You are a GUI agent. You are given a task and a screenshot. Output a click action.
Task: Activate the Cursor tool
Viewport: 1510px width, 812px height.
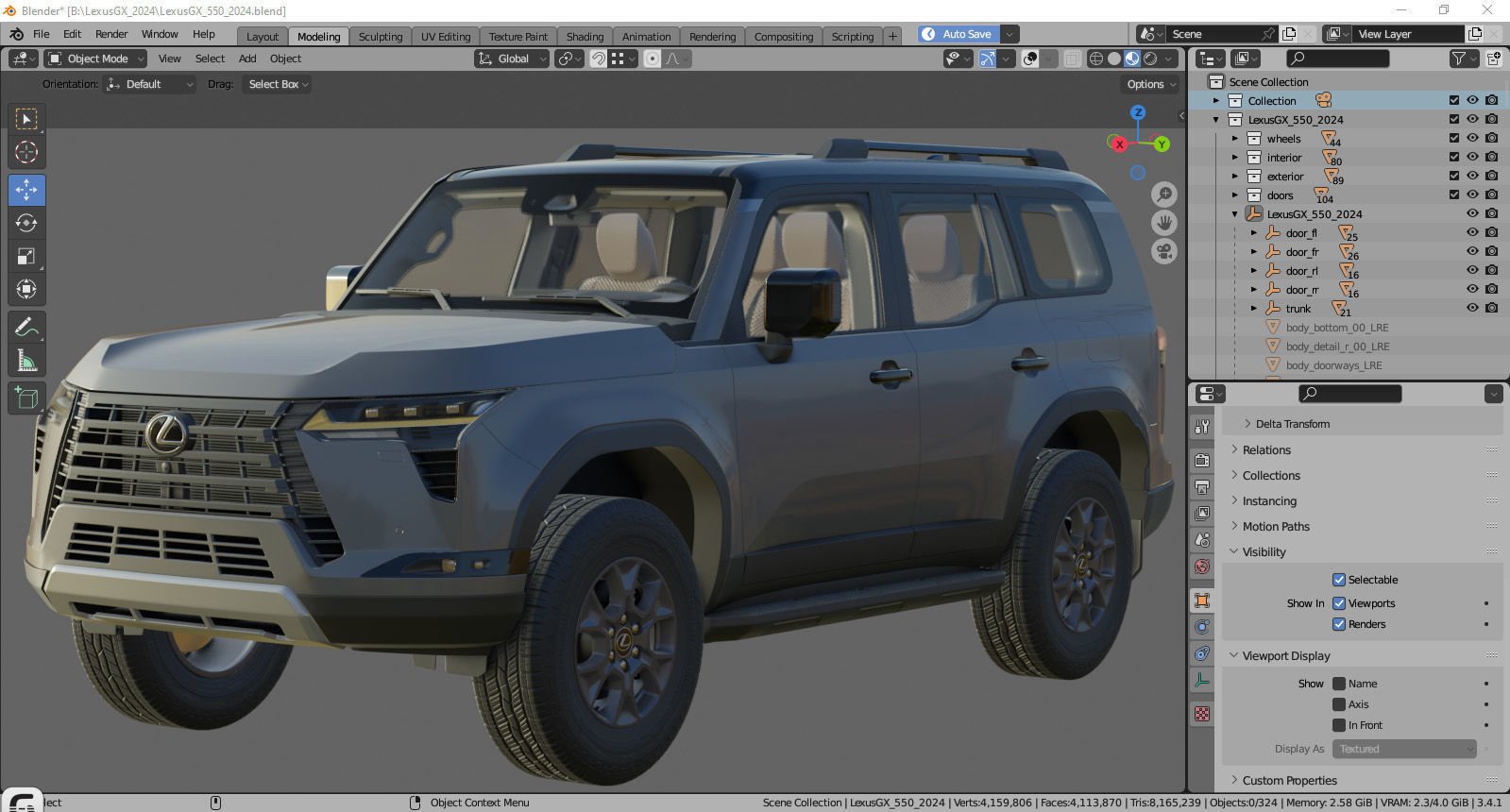pyautogui.click(x=26, y=152)
